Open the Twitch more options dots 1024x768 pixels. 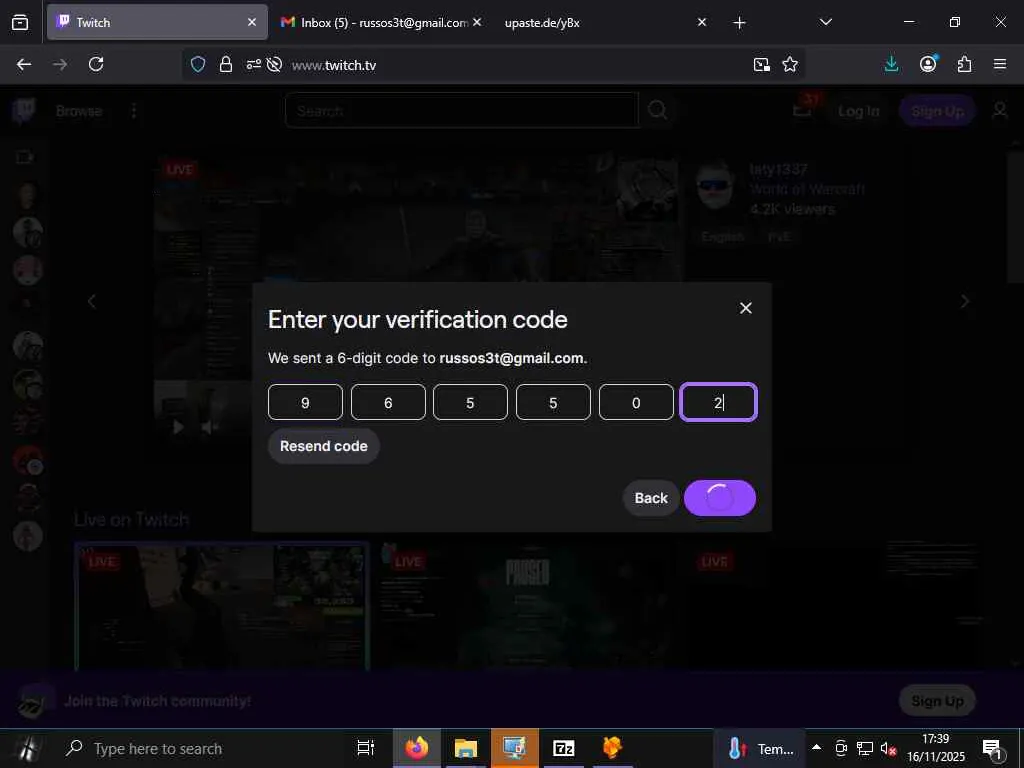pyautogui.click(x=134, y=111)
